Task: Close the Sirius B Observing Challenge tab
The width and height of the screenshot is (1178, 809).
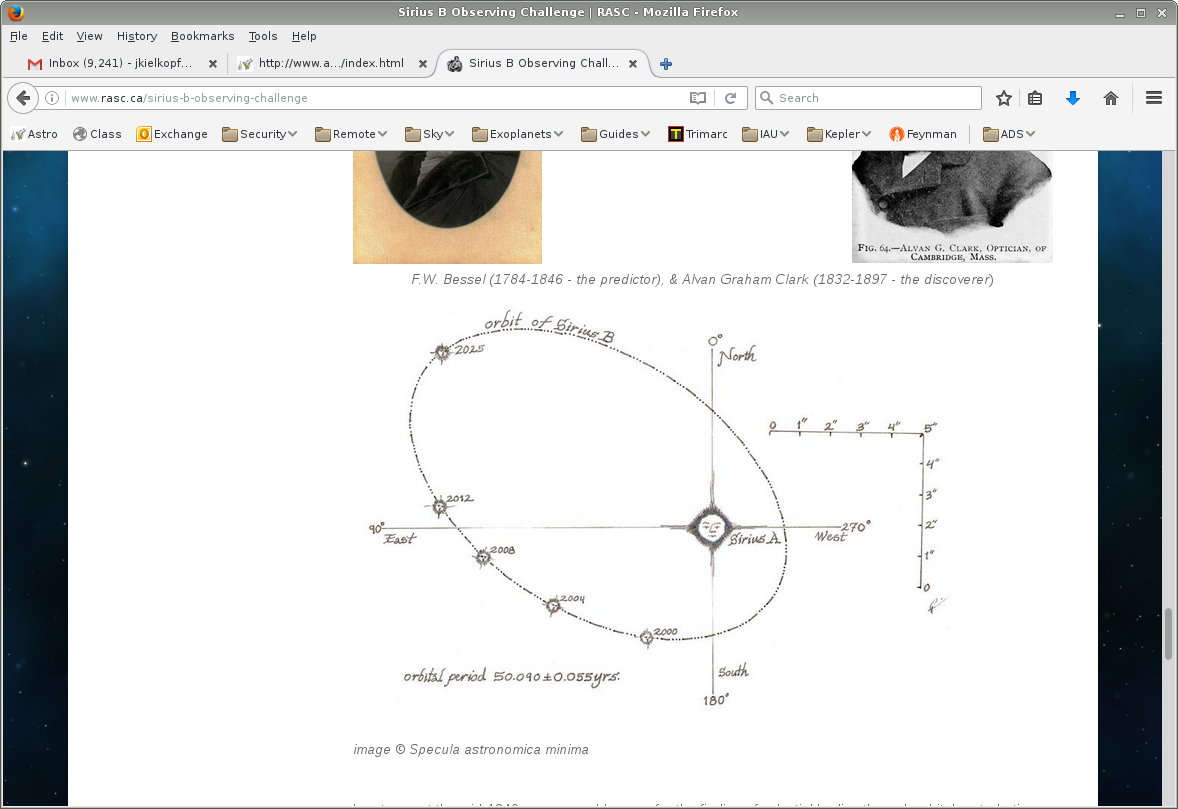Action: point(633,64)
